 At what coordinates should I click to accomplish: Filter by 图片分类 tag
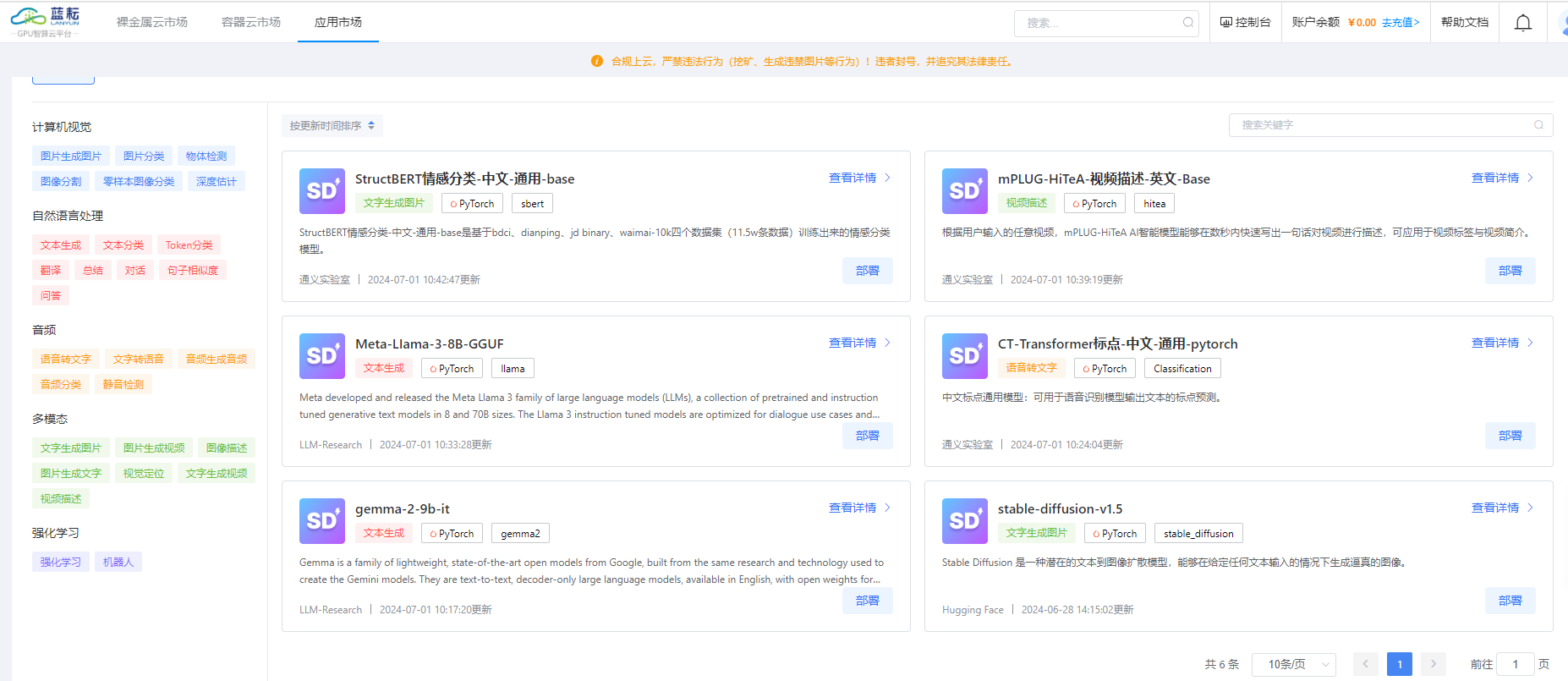pos(144,157)
